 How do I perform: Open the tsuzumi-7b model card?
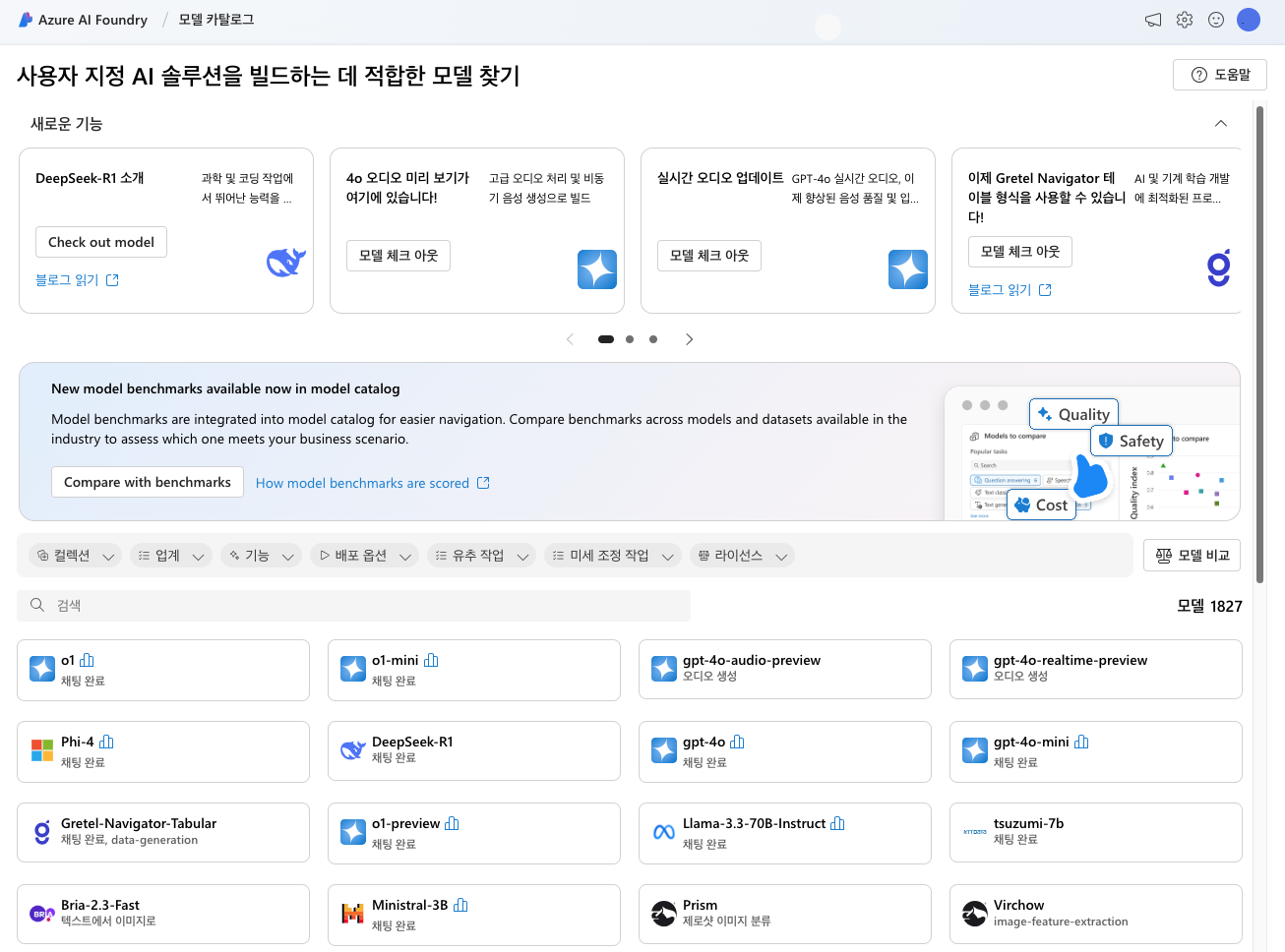coord(1096,832)
